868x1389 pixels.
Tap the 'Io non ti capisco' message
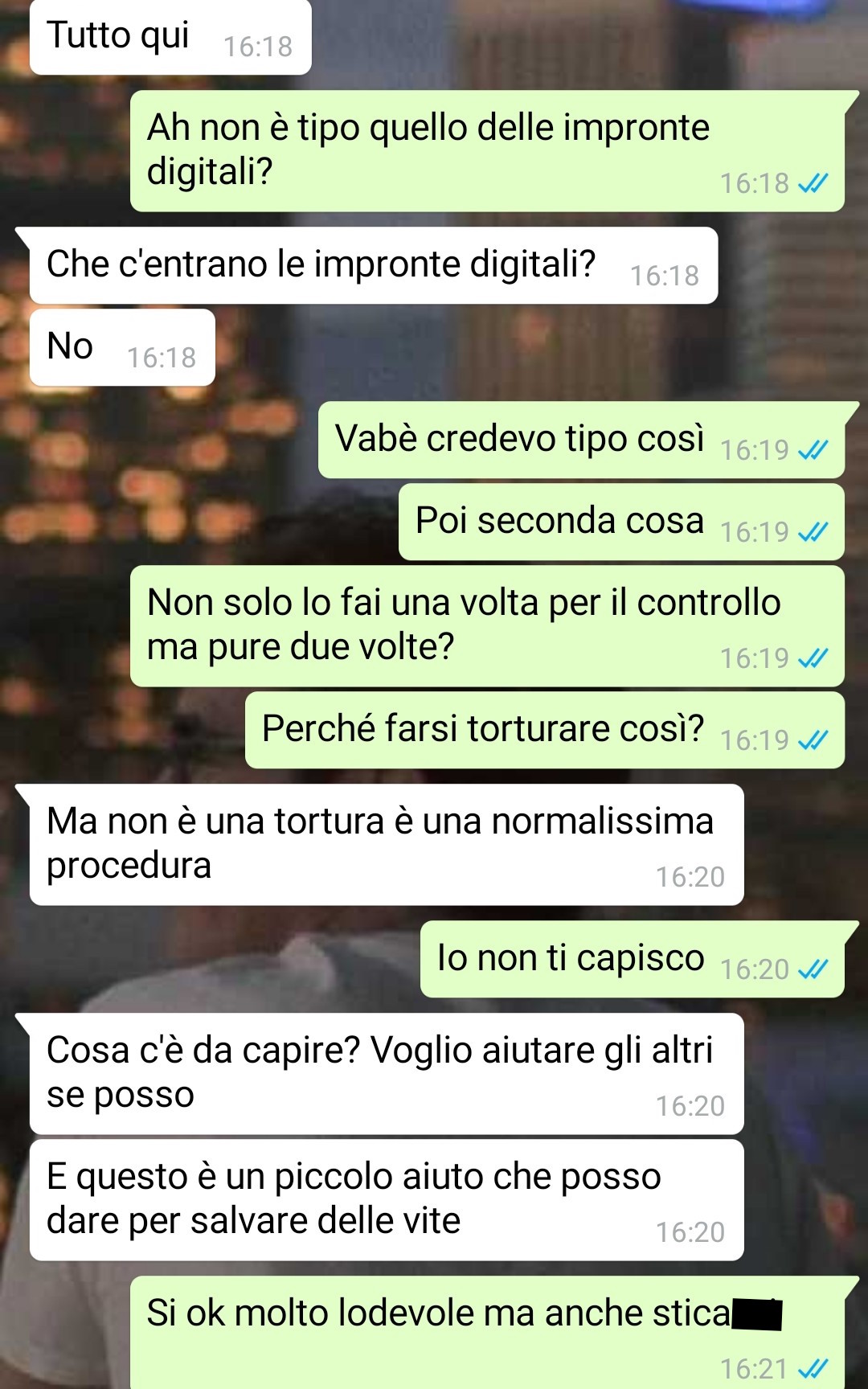click(633, 959)
